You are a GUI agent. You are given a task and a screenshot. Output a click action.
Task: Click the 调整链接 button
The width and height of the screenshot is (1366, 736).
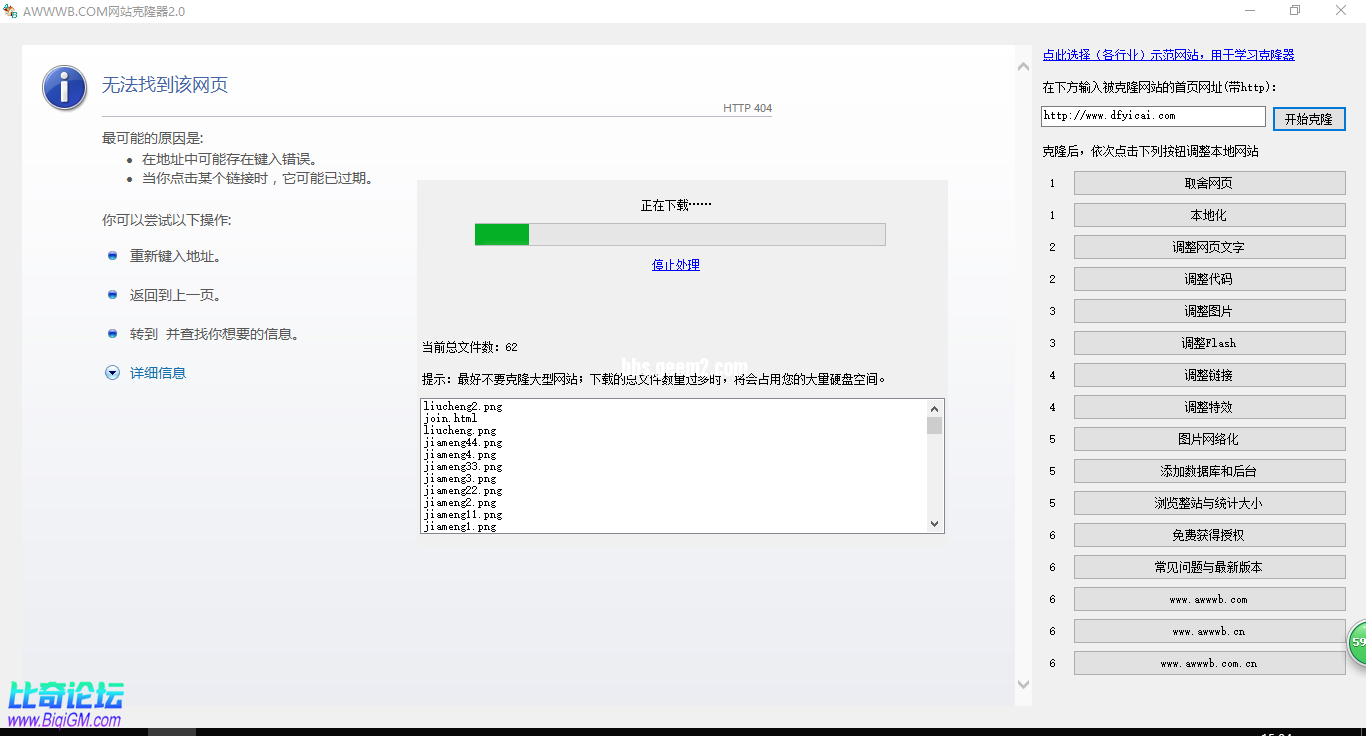[x=1209, y=375]
